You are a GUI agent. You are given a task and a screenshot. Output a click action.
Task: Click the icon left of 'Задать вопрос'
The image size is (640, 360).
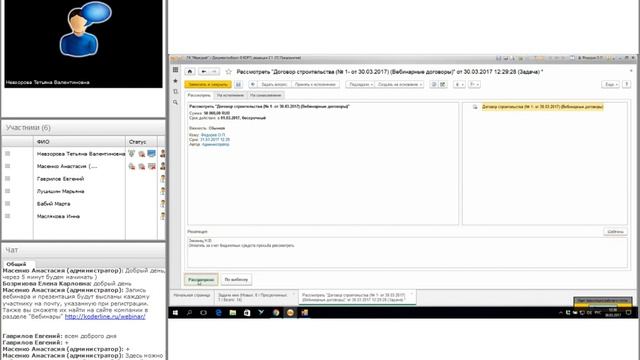(x=253, y=84)
